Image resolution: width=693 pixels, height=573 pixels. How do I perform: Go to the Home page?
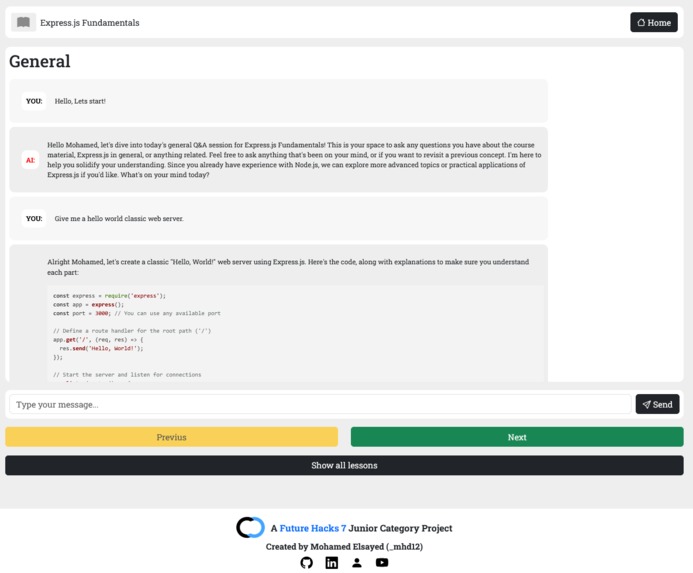click(654, 23)
